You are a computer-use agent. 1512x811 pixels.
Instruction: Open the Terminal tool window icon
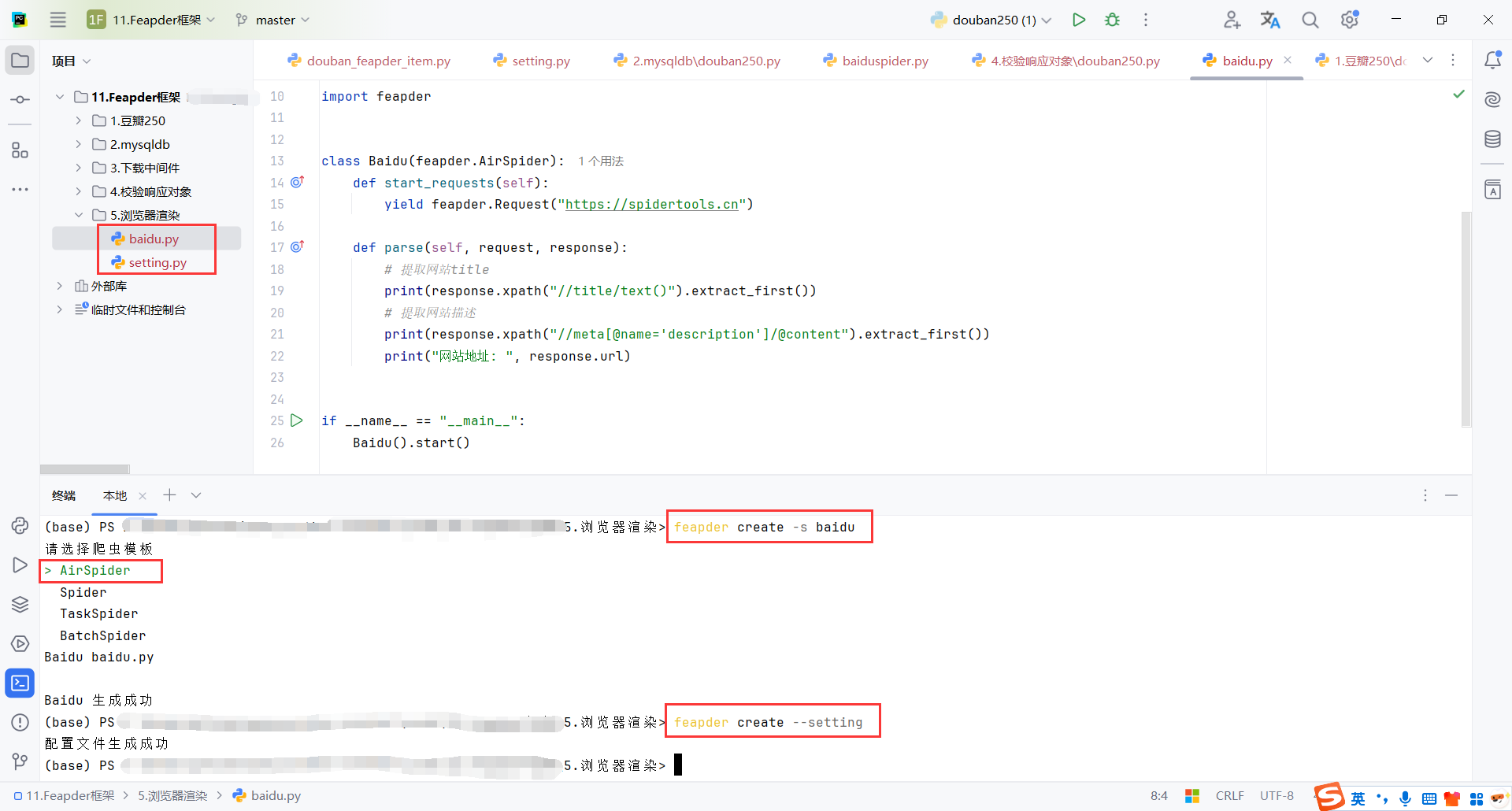coord(20,683)
